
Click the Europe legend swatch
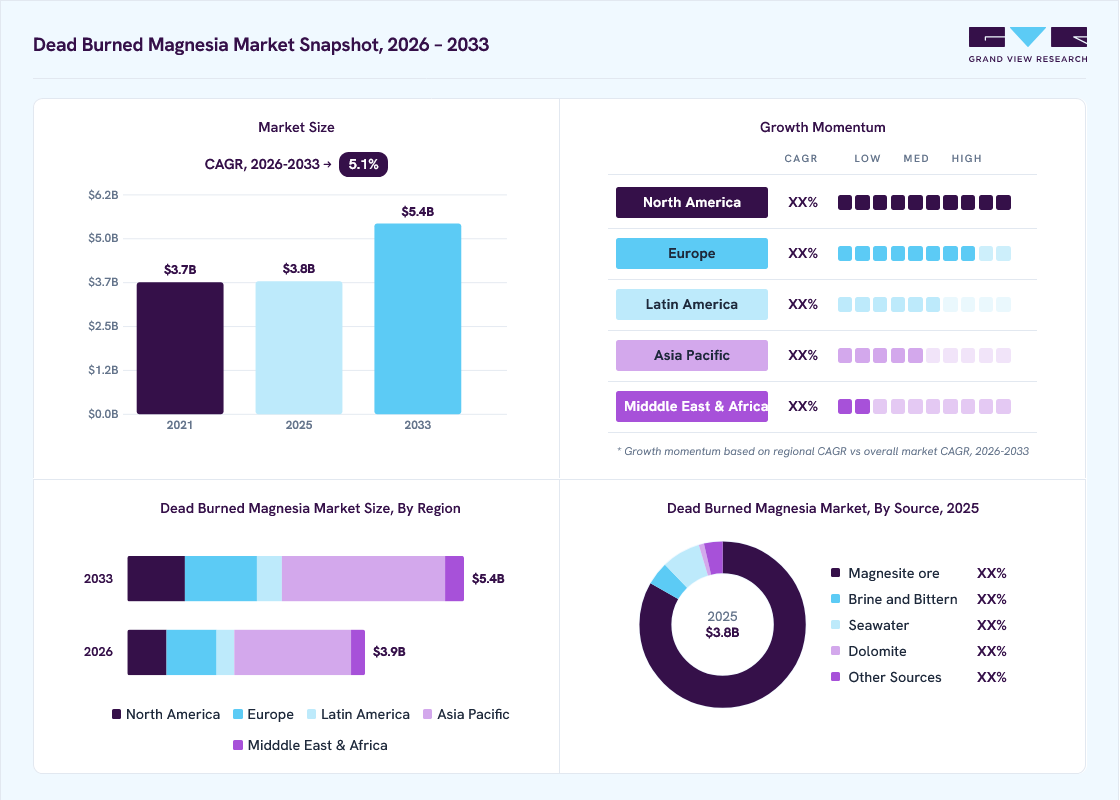(x=238, y=714)
